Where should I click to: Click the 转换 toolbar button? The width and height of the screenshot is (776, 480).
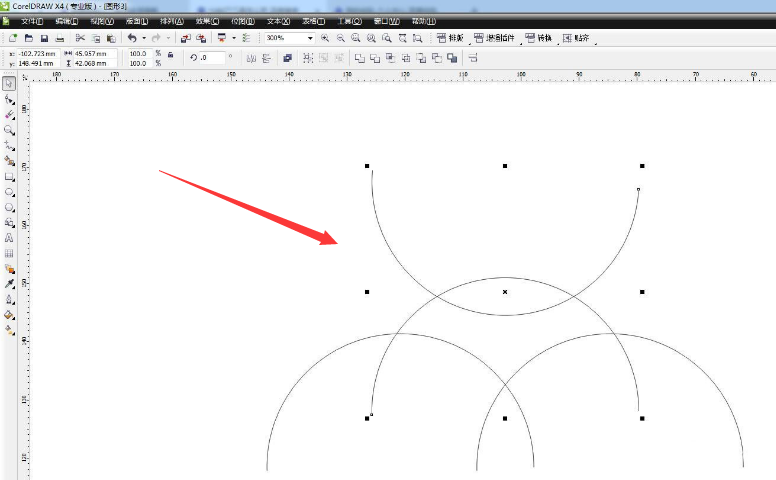tap(538, 38)
